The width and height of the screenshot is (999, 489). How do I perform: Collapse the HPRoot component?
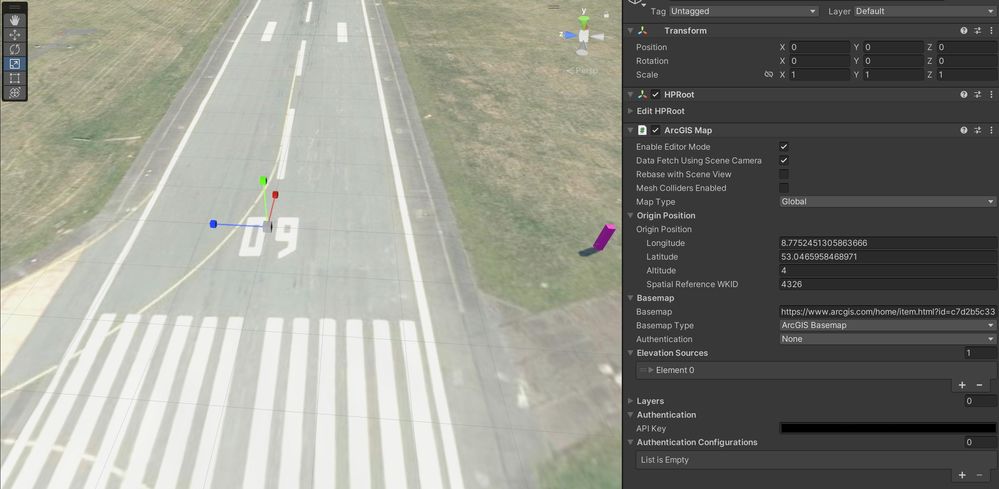click(630, 94)
